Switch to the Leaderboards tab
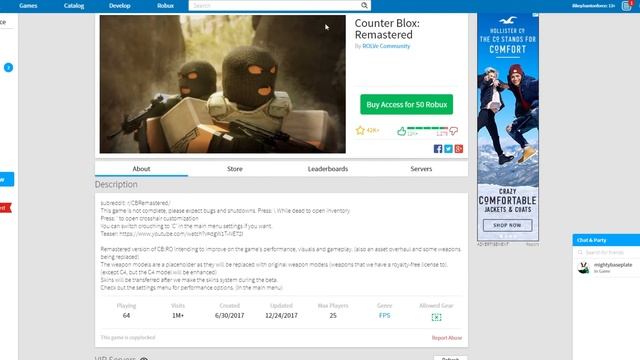 coord(328,169)
